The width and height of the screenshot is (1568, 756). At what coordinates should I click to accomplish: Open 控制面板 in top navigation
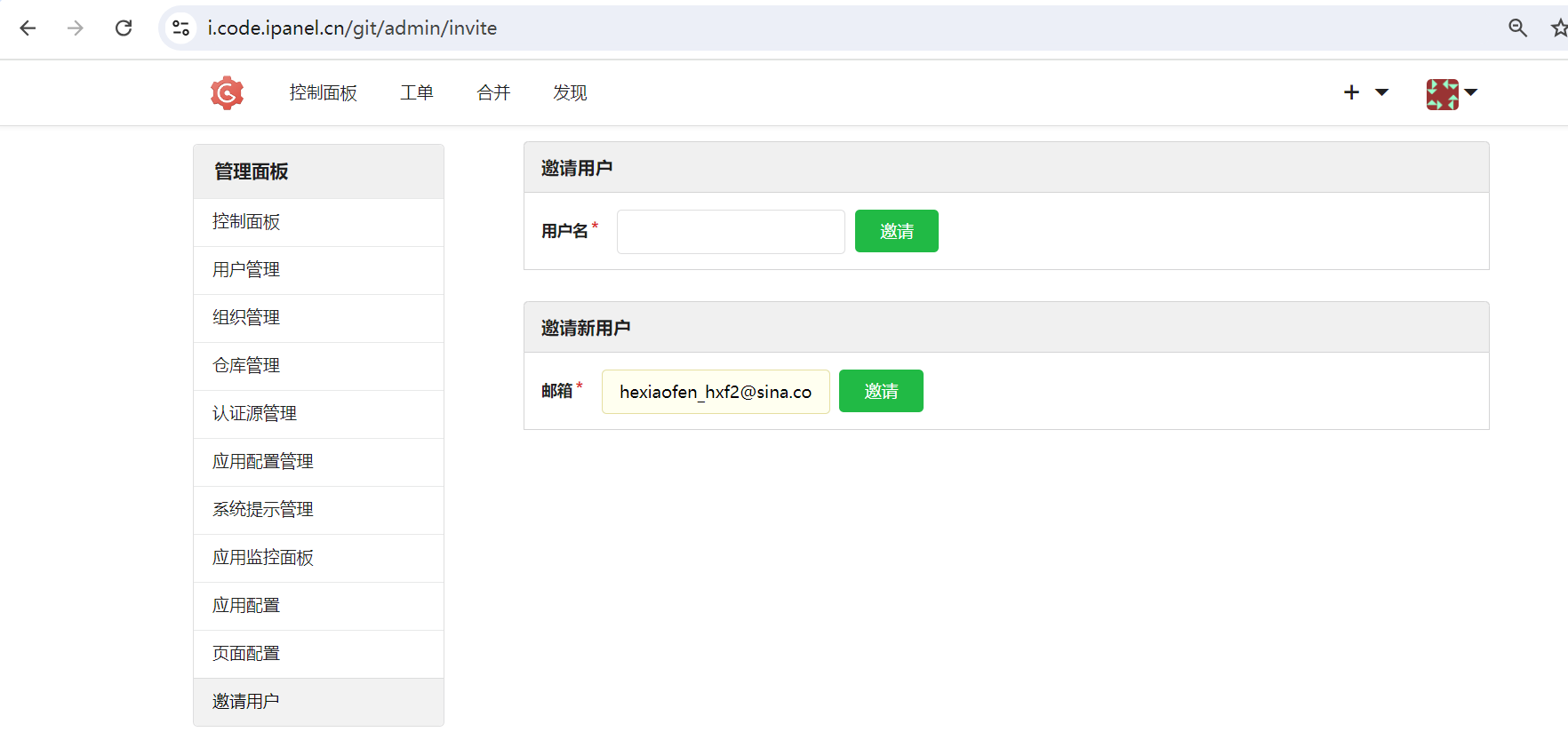click(x=323, y=92)
